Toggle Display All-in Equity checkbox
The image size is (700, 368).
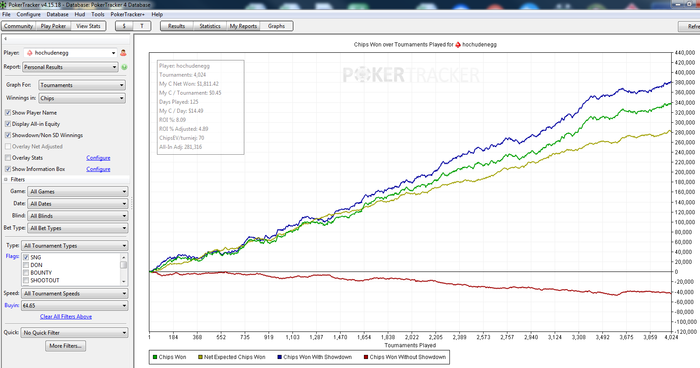(x=8, y=124)
